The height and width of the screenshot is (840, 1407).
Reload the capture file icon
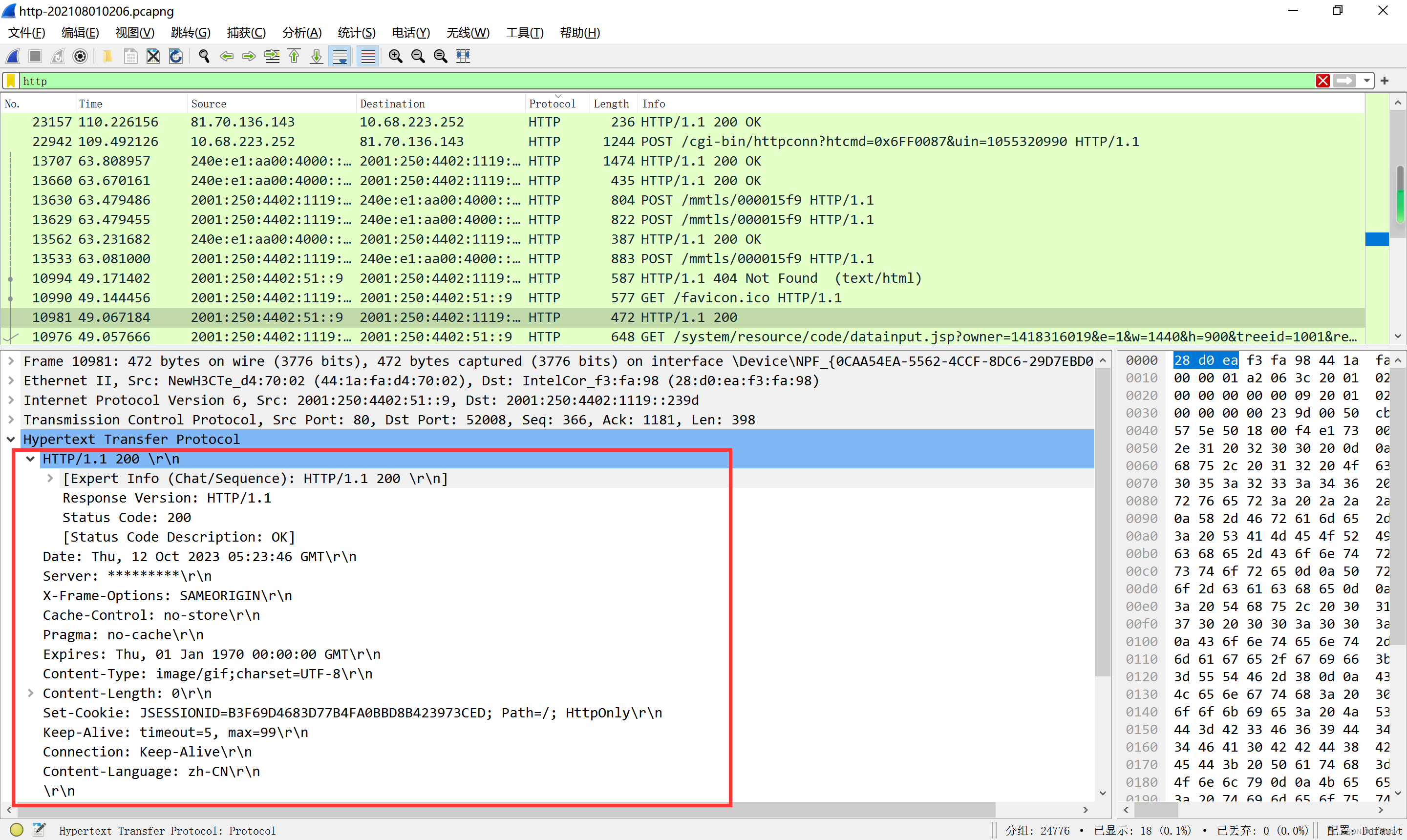pyautogui.click(x=176, y=56)
